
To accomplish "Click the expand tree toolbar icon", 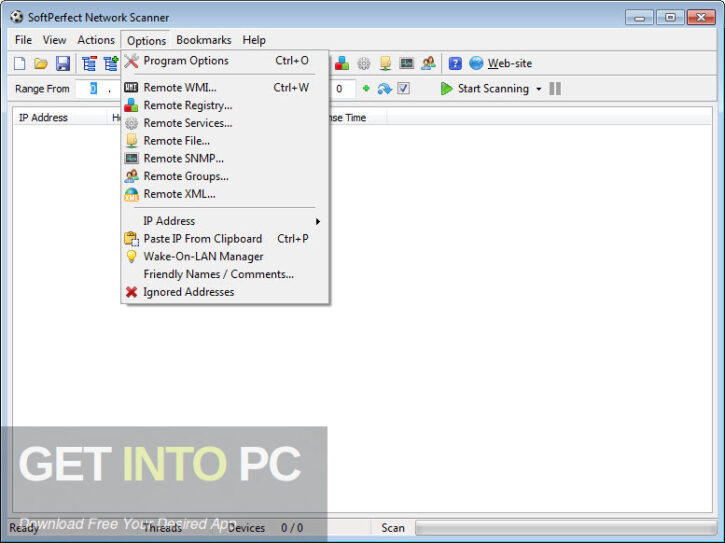I will pos(111,63).
